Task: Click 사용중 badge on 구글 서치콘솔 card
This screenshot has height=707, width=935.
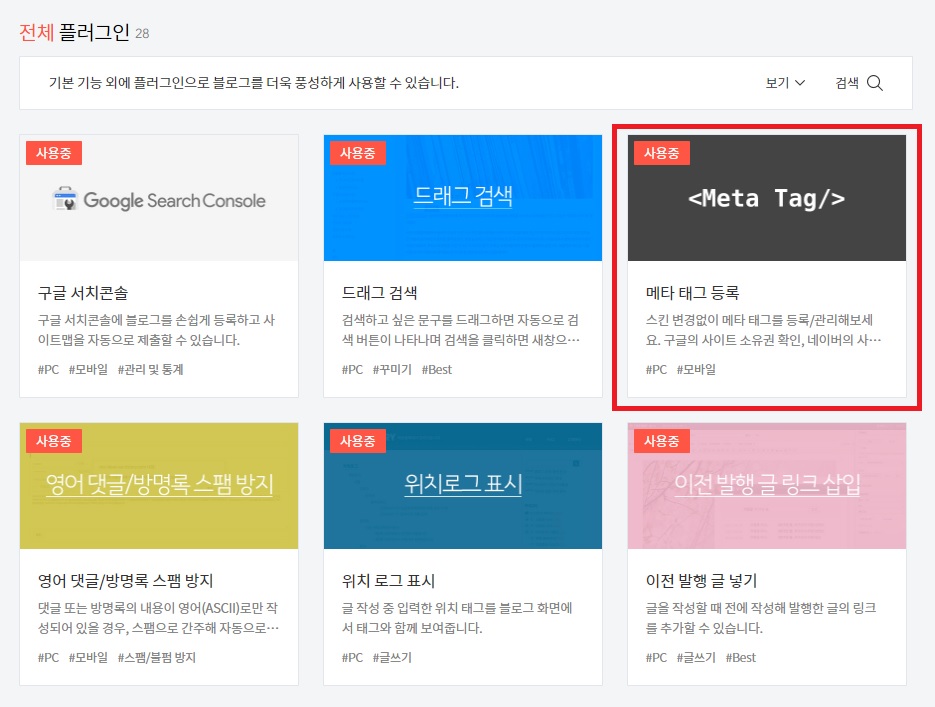Action: click(54, 153)
